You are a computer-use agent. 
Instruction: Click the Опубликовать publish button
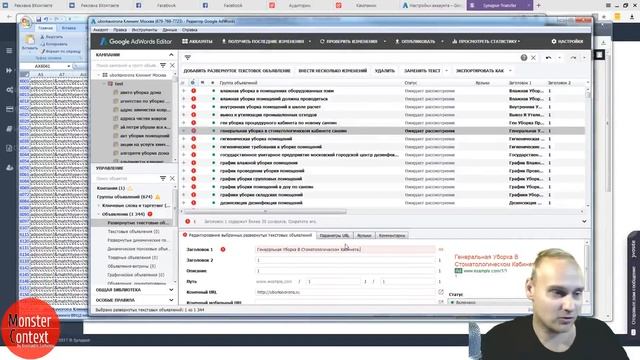(415, 41)
